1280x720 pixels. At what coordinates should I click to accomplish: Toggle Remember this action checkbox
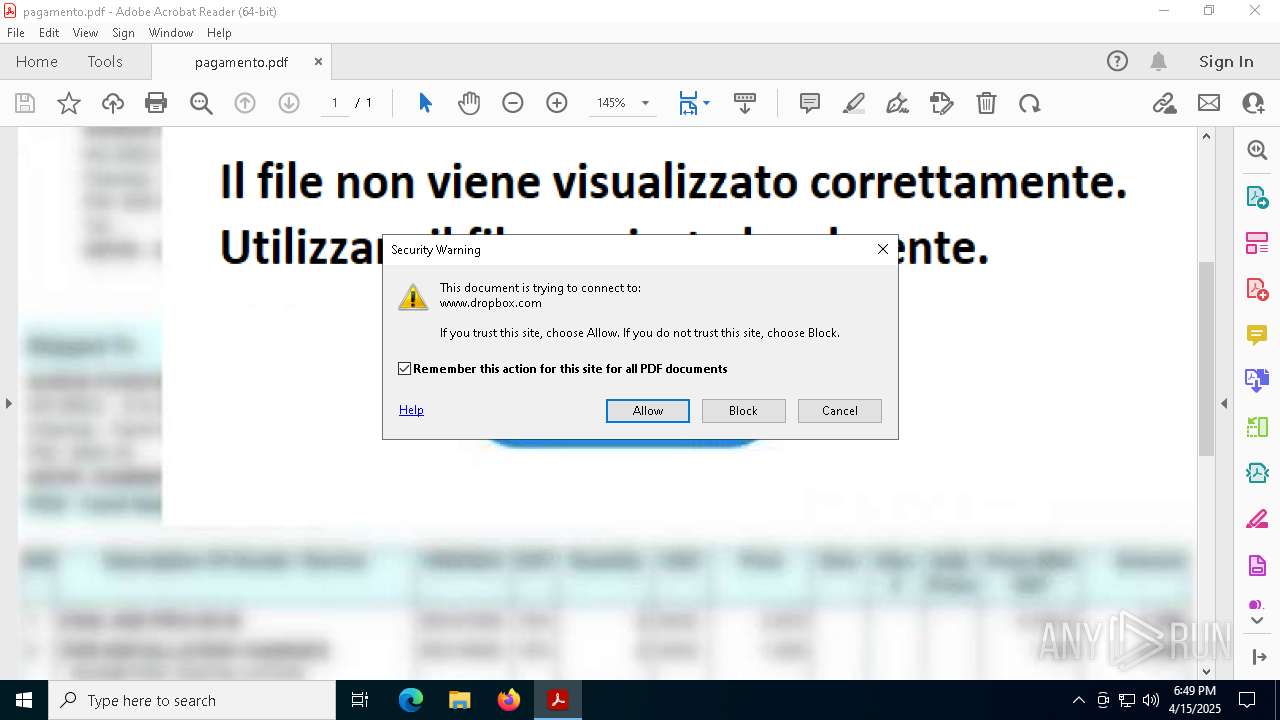coord(405,369)
